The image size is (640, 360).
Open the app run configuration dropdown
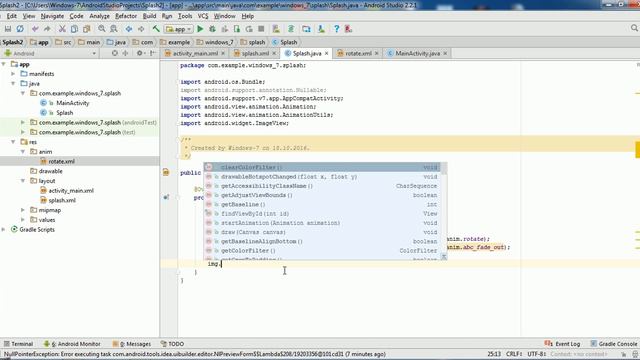point(178,29)
